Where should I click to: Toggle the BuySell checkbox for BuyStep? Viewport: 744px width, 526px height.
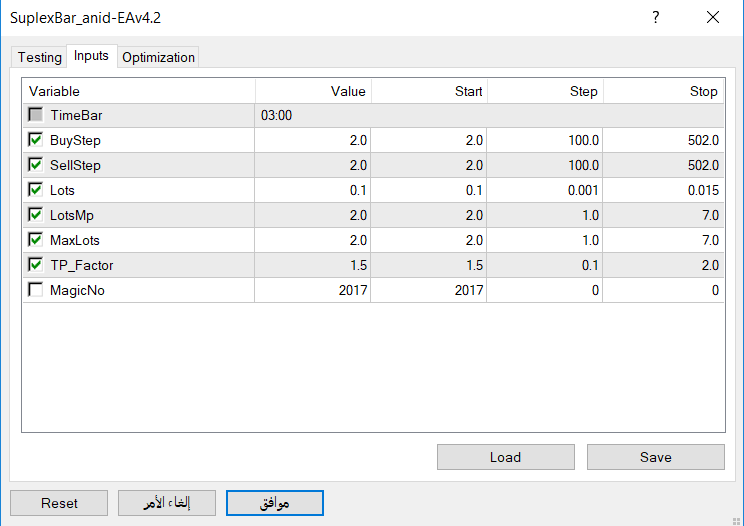[x=36, y=140]
